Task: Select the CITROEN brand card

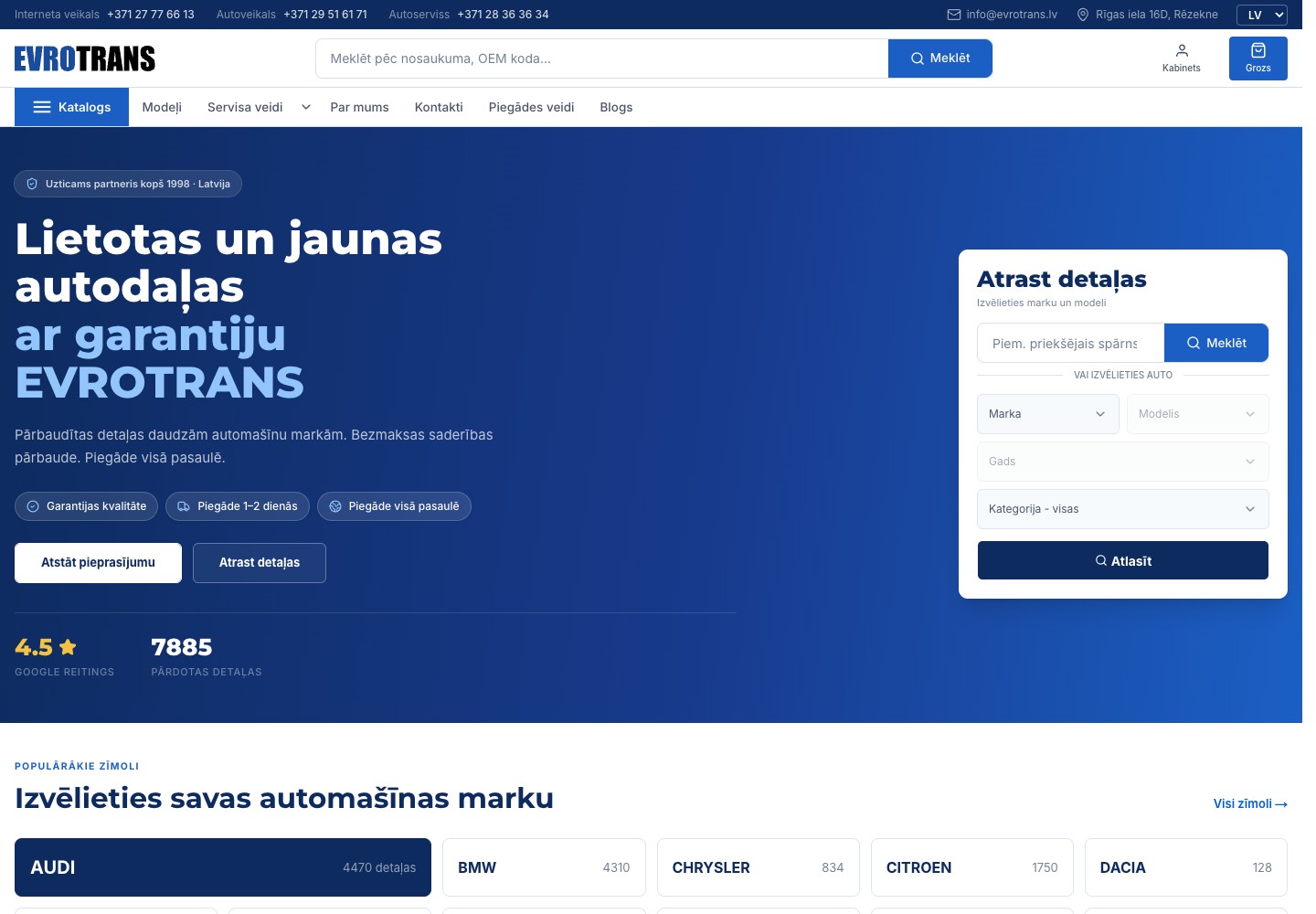Action: pos(972,867)
